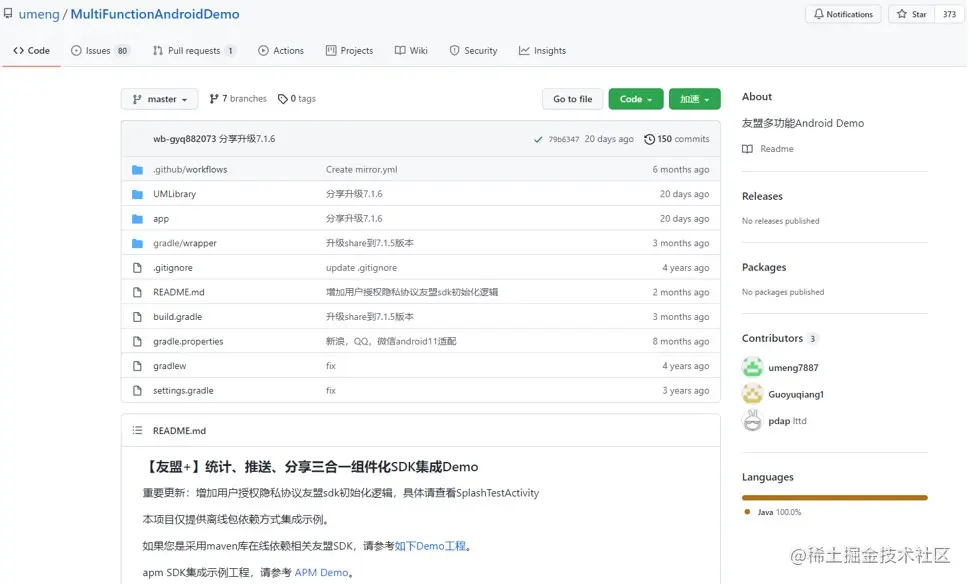The image size is (969, 584).
Task: Open the wb-gyq882073 author link
Action: [185, 139]
